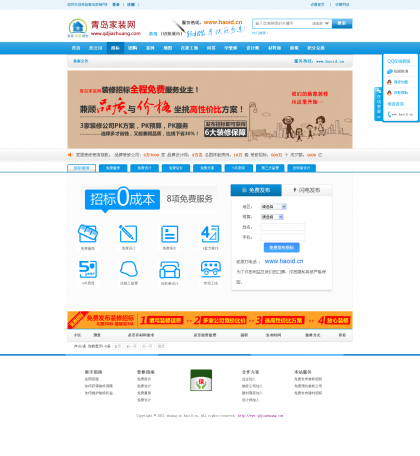Select the 免费发布 tab
420x456 pixels.
pos(256,190)
